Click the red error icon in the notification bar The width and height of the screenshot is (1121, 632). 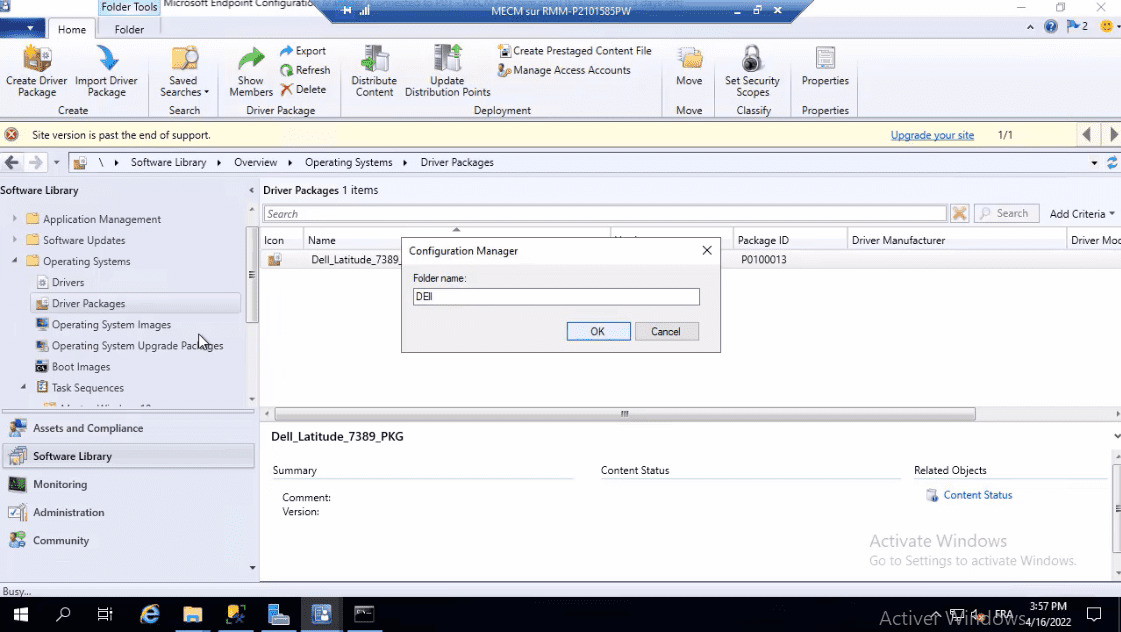tap(11, 134)
